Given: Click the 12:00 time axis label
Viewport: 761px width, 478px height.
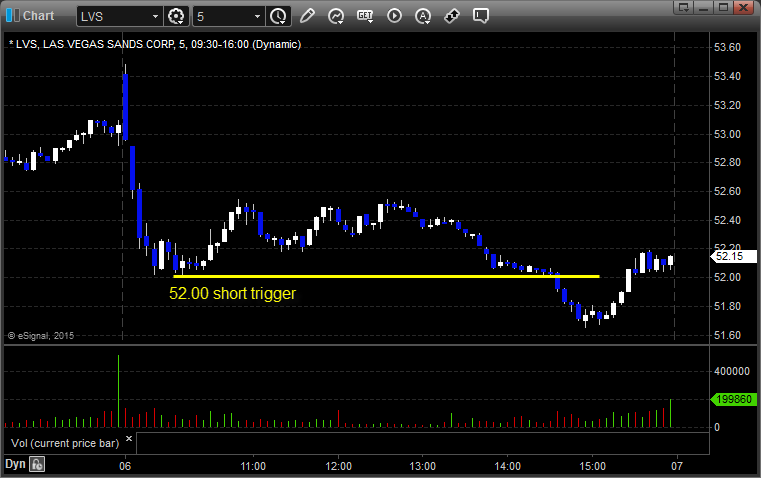Looking at the screenshot, I should point(338,466).
